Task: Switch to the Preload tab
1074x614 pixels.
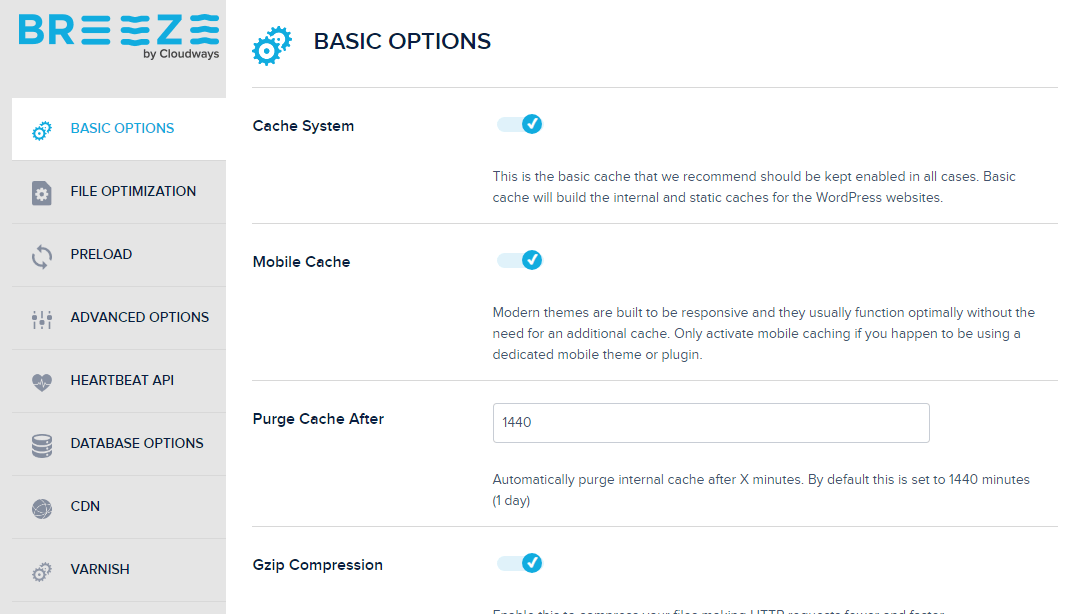Action: tap(101, 254)
